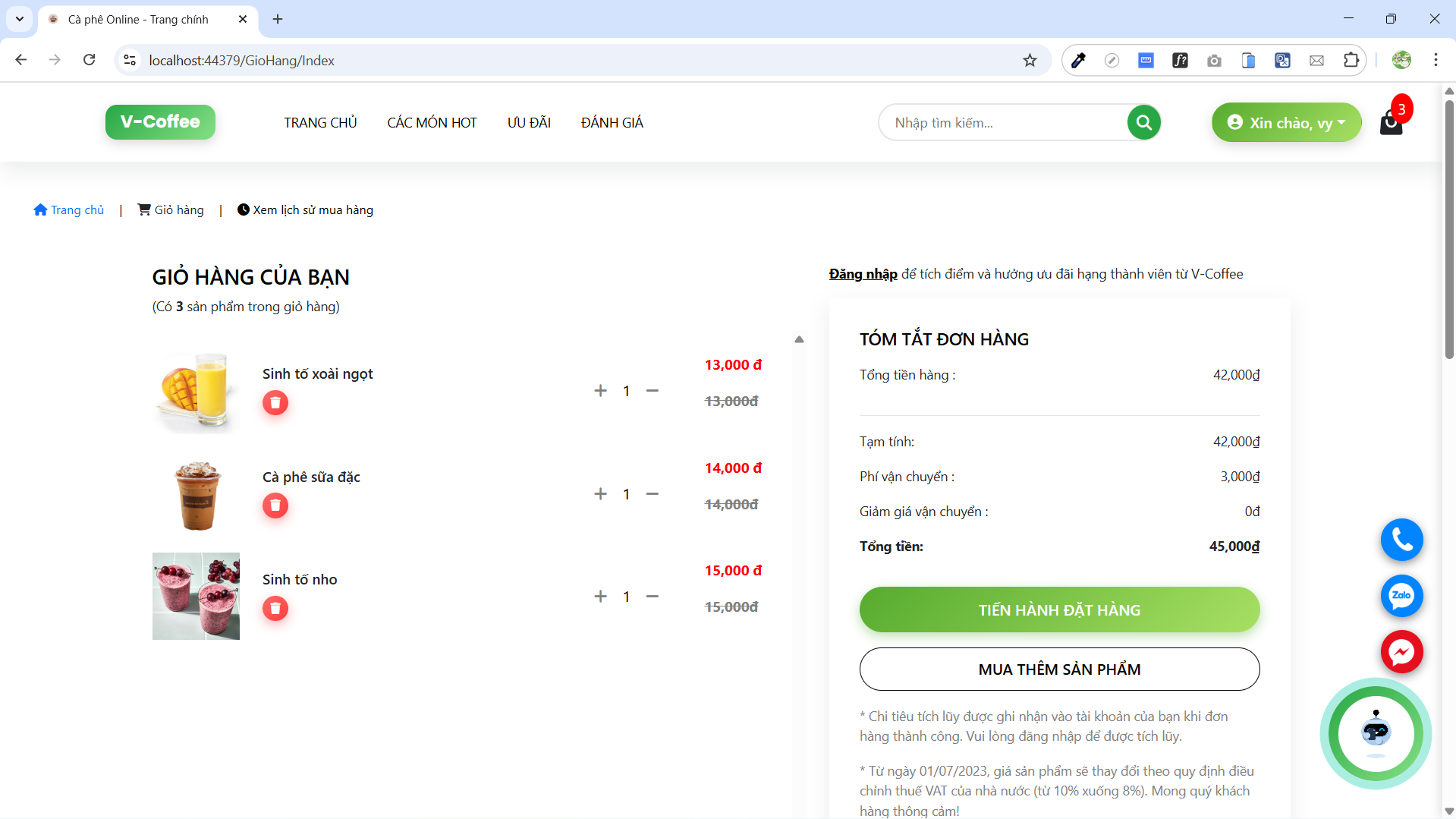Click trash icon under Sinh tố nho
The height and width of the screenshot is (819, 1456).
tap(275, 609)
